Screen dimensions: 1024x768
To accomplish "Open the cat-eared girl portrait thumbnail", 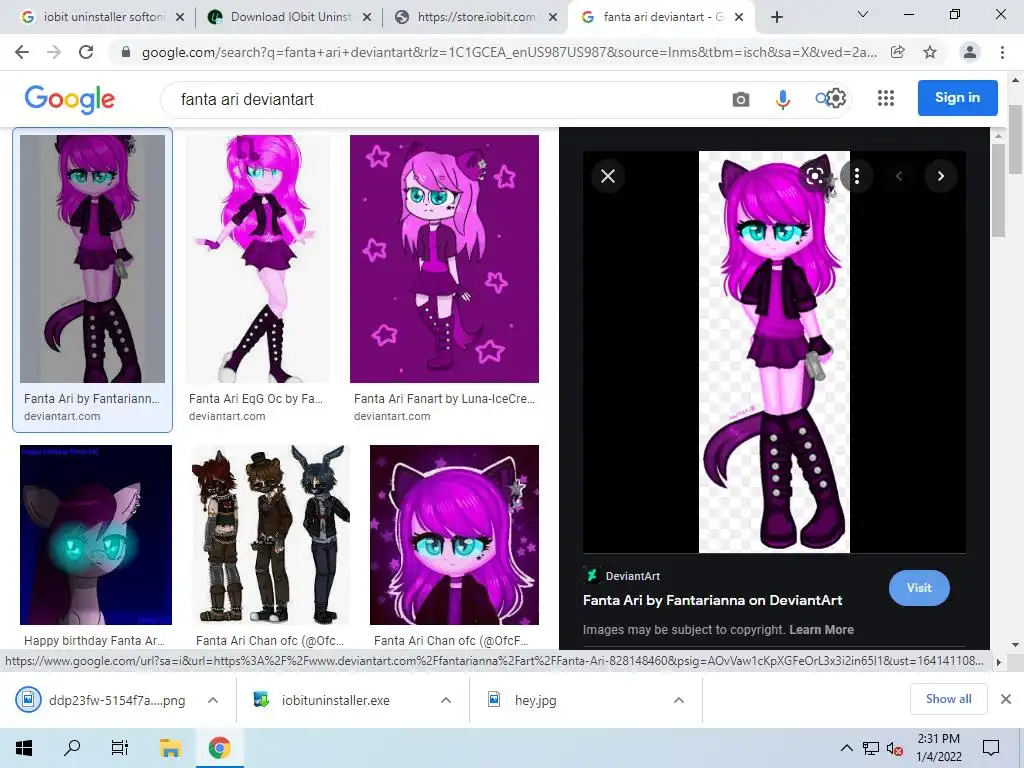I will click(x=455, y=535).
